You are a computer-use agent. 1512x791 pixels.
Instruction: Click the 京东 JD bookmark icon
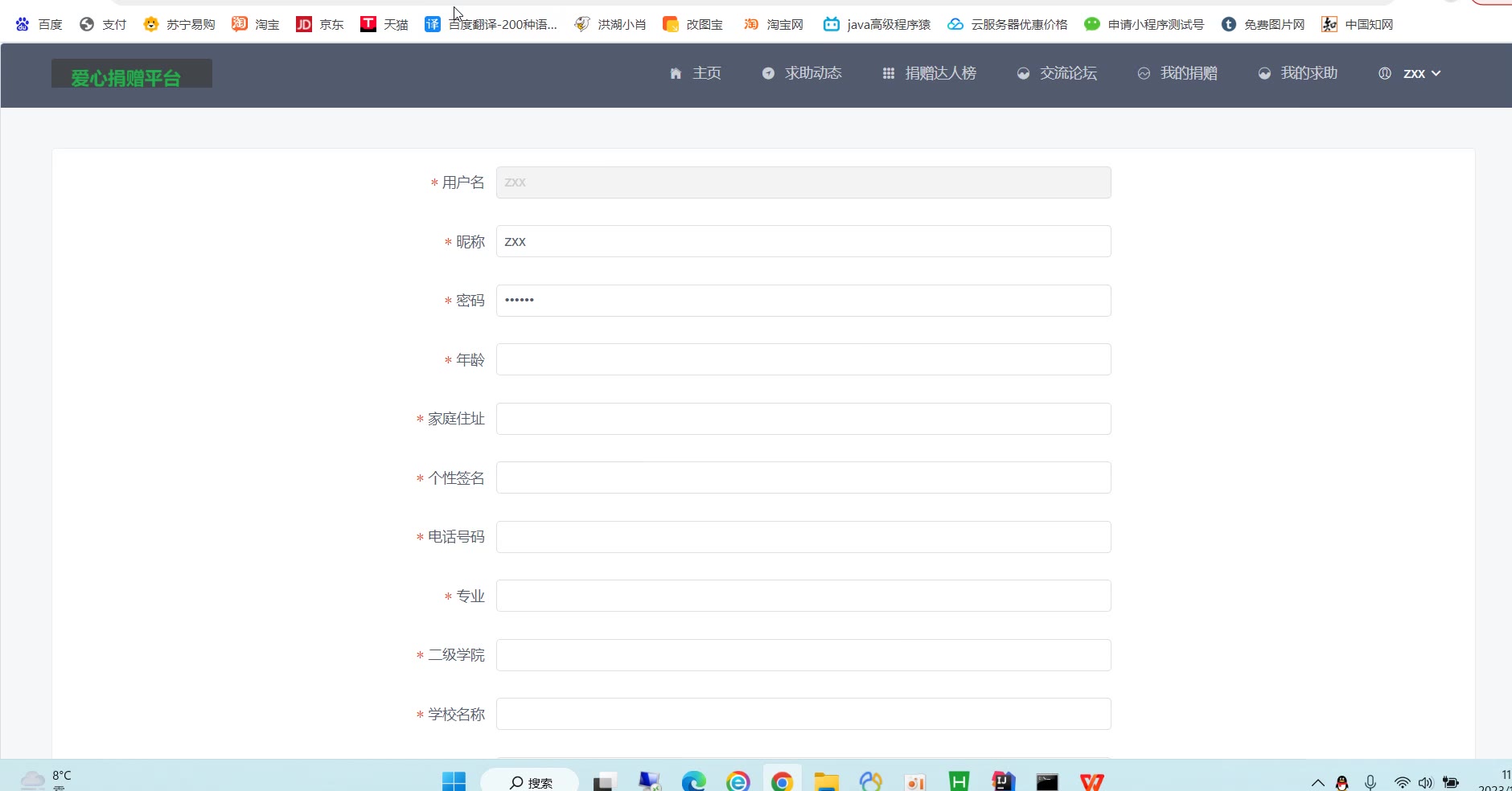[x=304, y=24]
